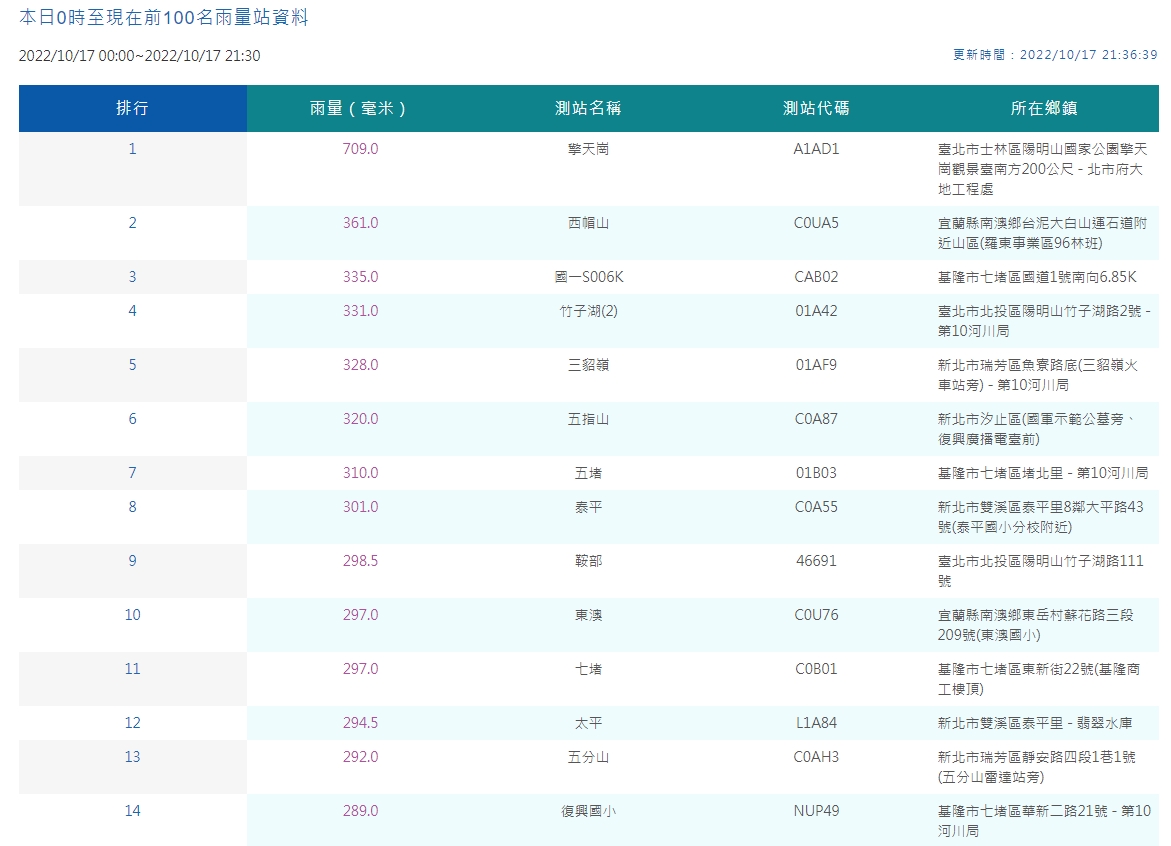
Task: Click station code C0B01
Action: (x=816, y=669)
